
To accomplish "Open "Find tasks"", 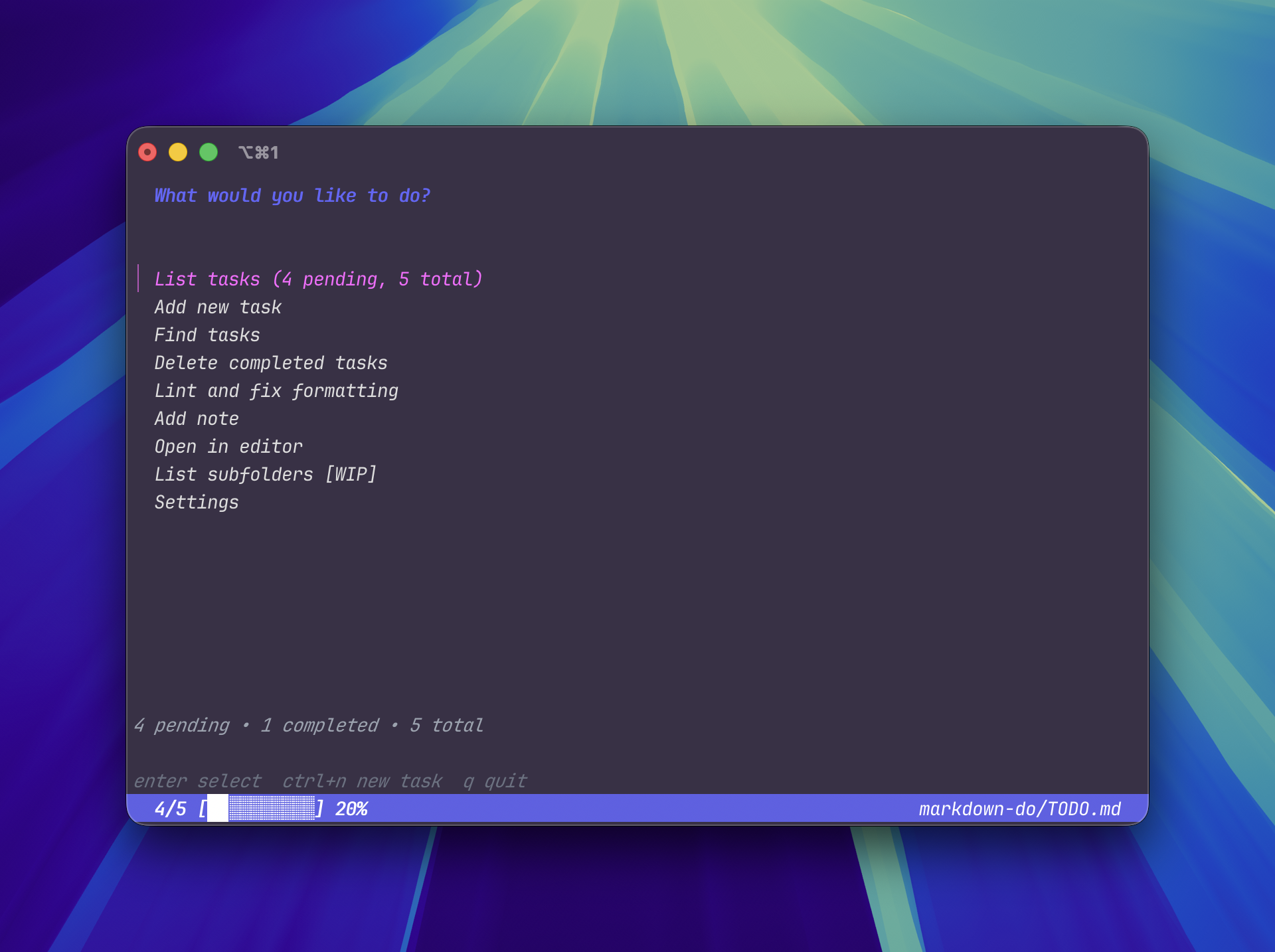I will tap(207, 335).
